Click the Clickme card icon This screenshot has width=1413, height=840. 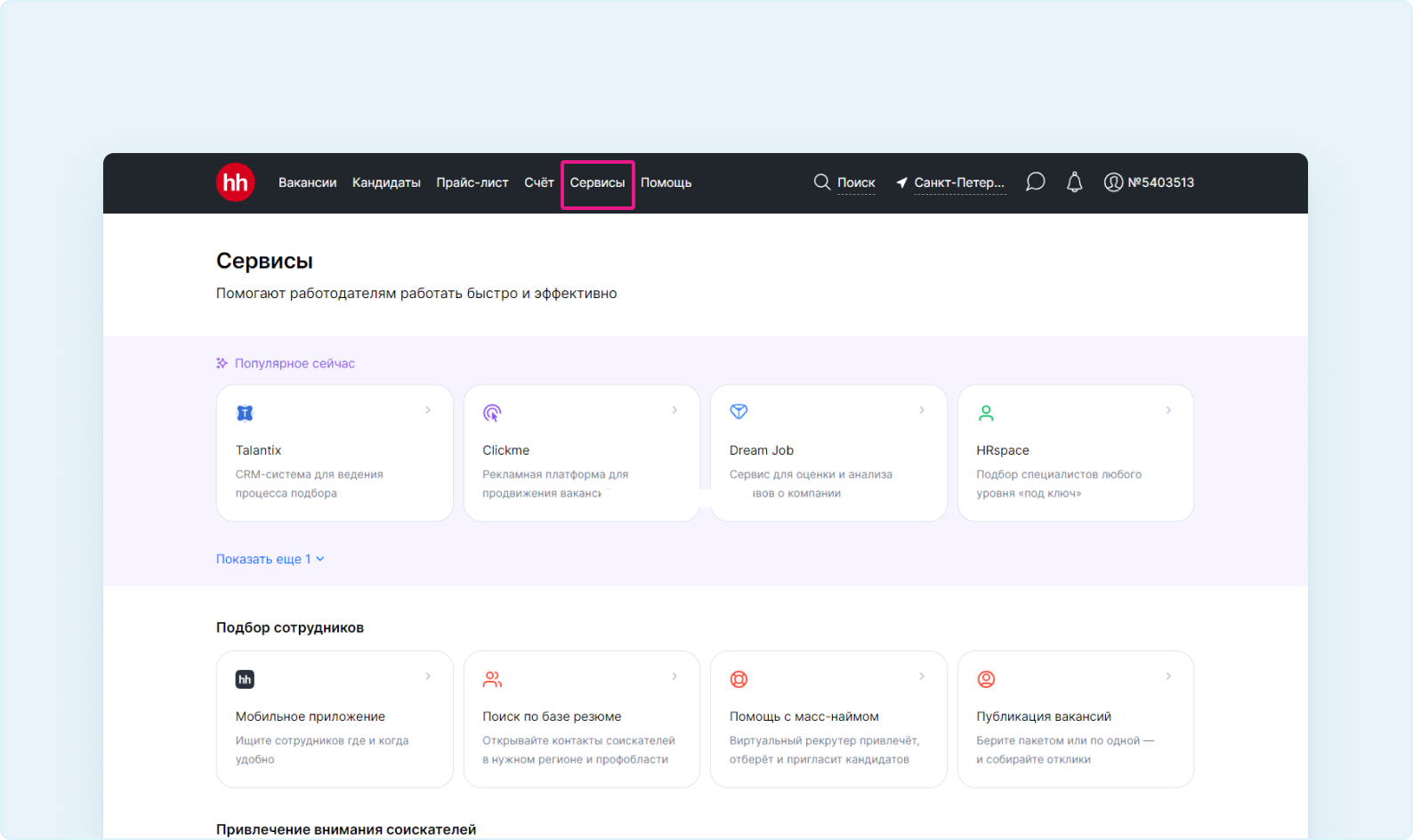click(x=492, y=413)
